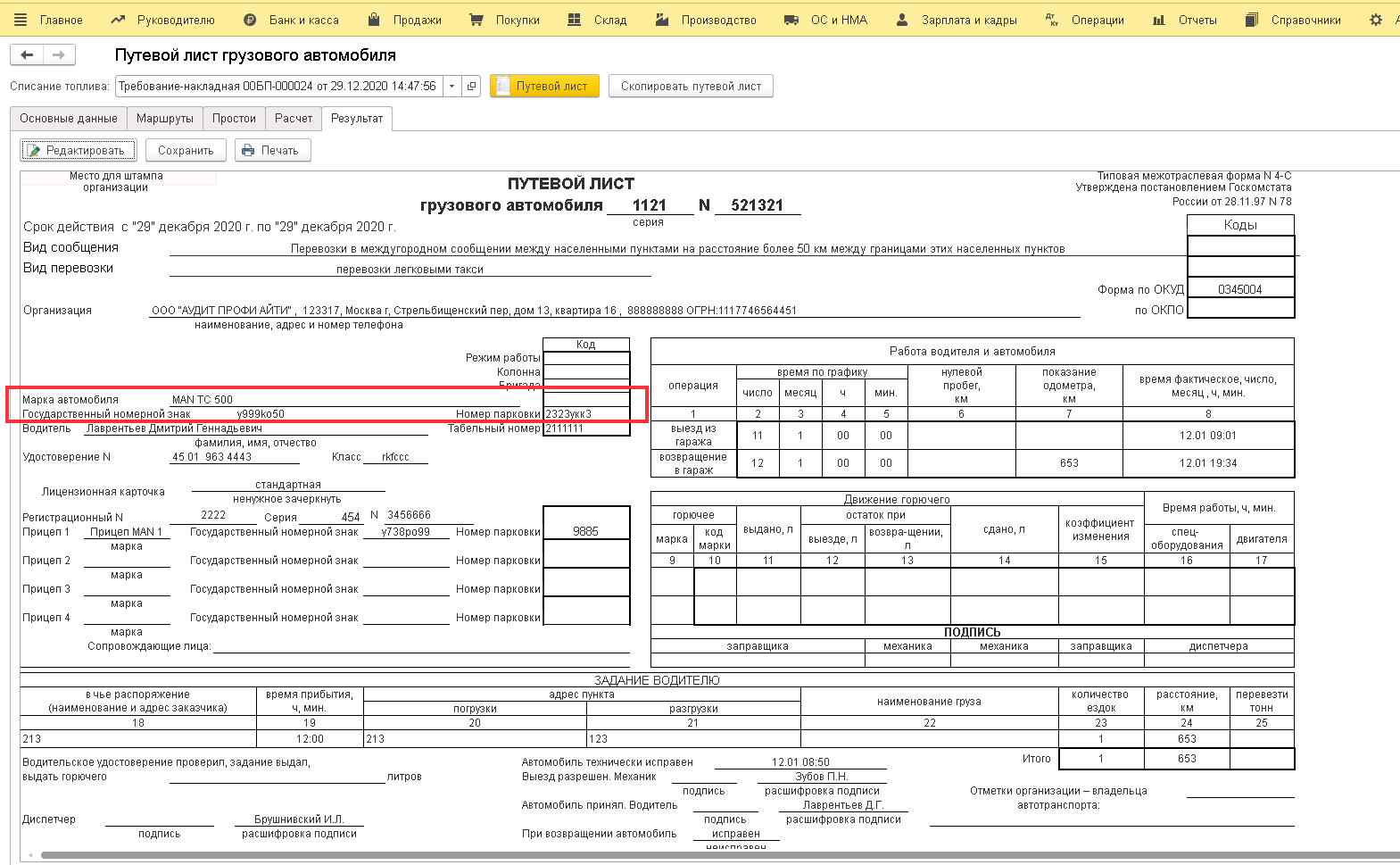This screenshot has width=1400, height=865.
Task: Switch to Расчет tab
Action: click(x=294, y=118)
